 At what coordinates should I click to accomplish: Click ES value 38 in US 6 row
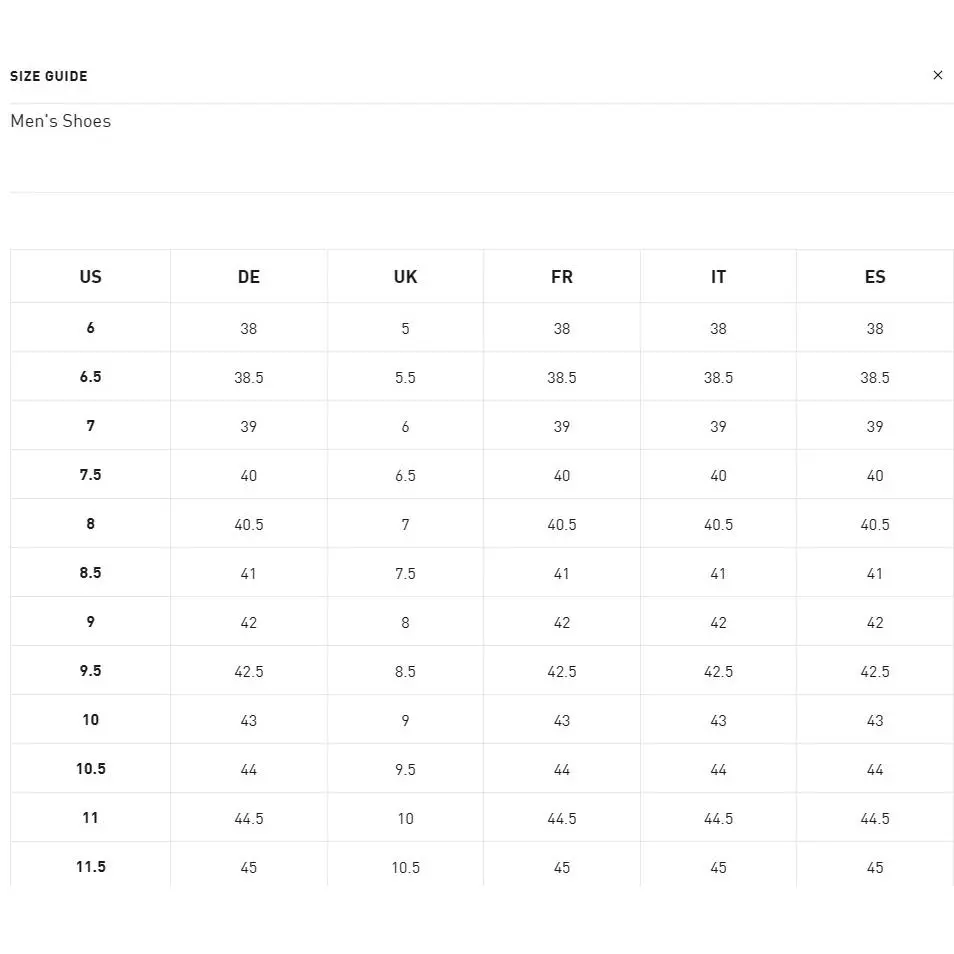click(875, 329)
